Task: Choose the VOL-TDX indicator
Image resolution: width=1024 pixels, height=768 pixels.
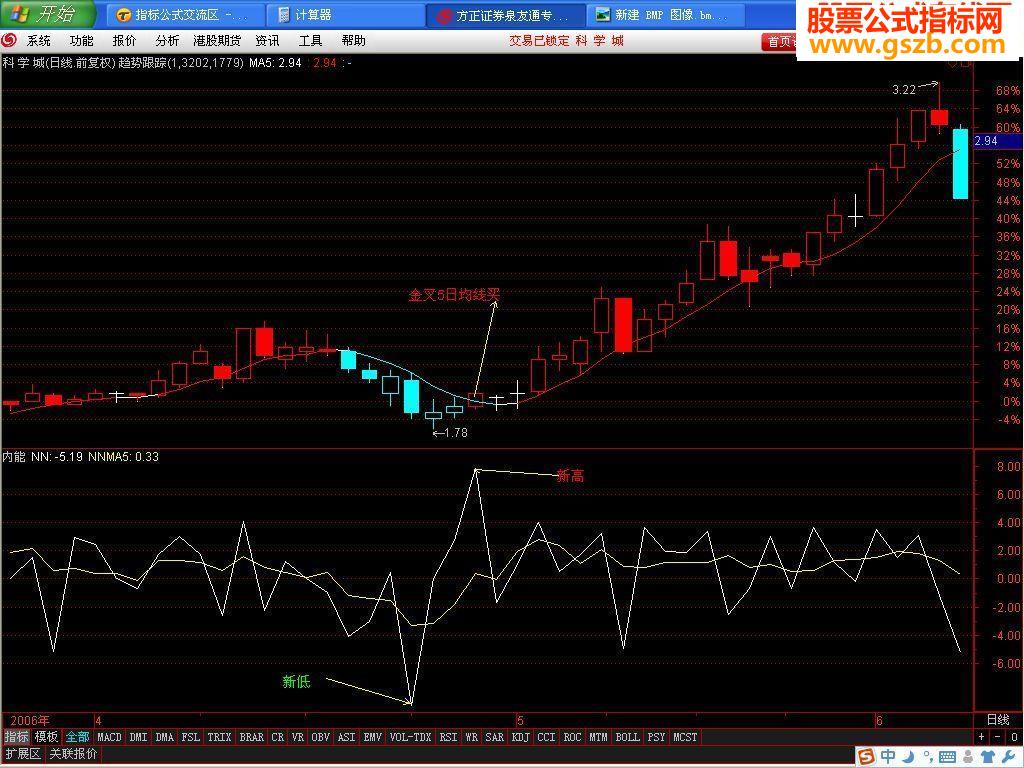Action: pos(411,737)
